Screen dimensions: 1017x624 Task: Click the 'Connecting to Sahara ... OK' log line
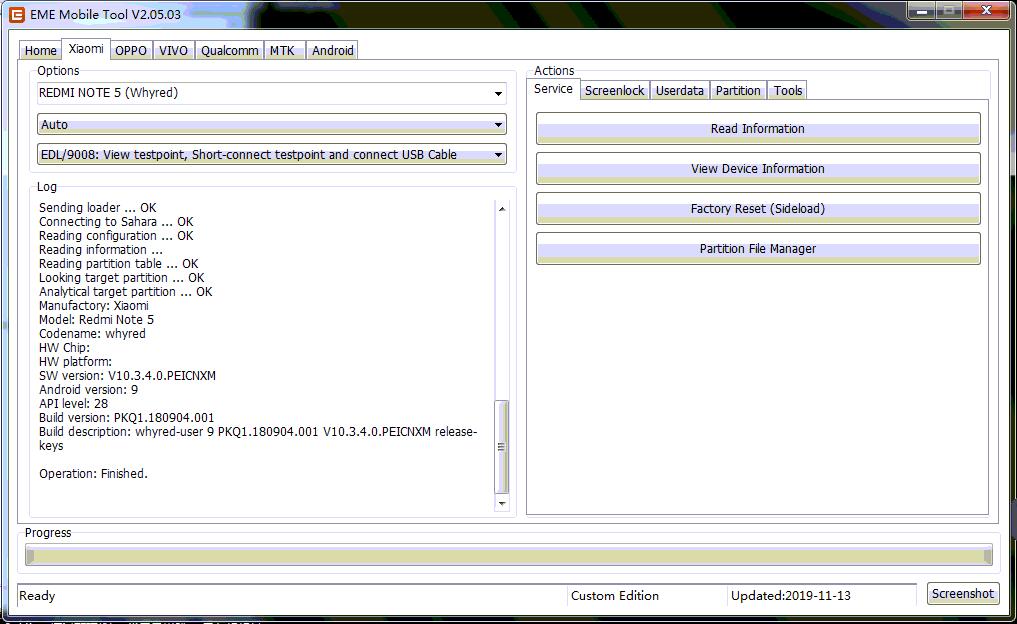(x=116, y=222)
